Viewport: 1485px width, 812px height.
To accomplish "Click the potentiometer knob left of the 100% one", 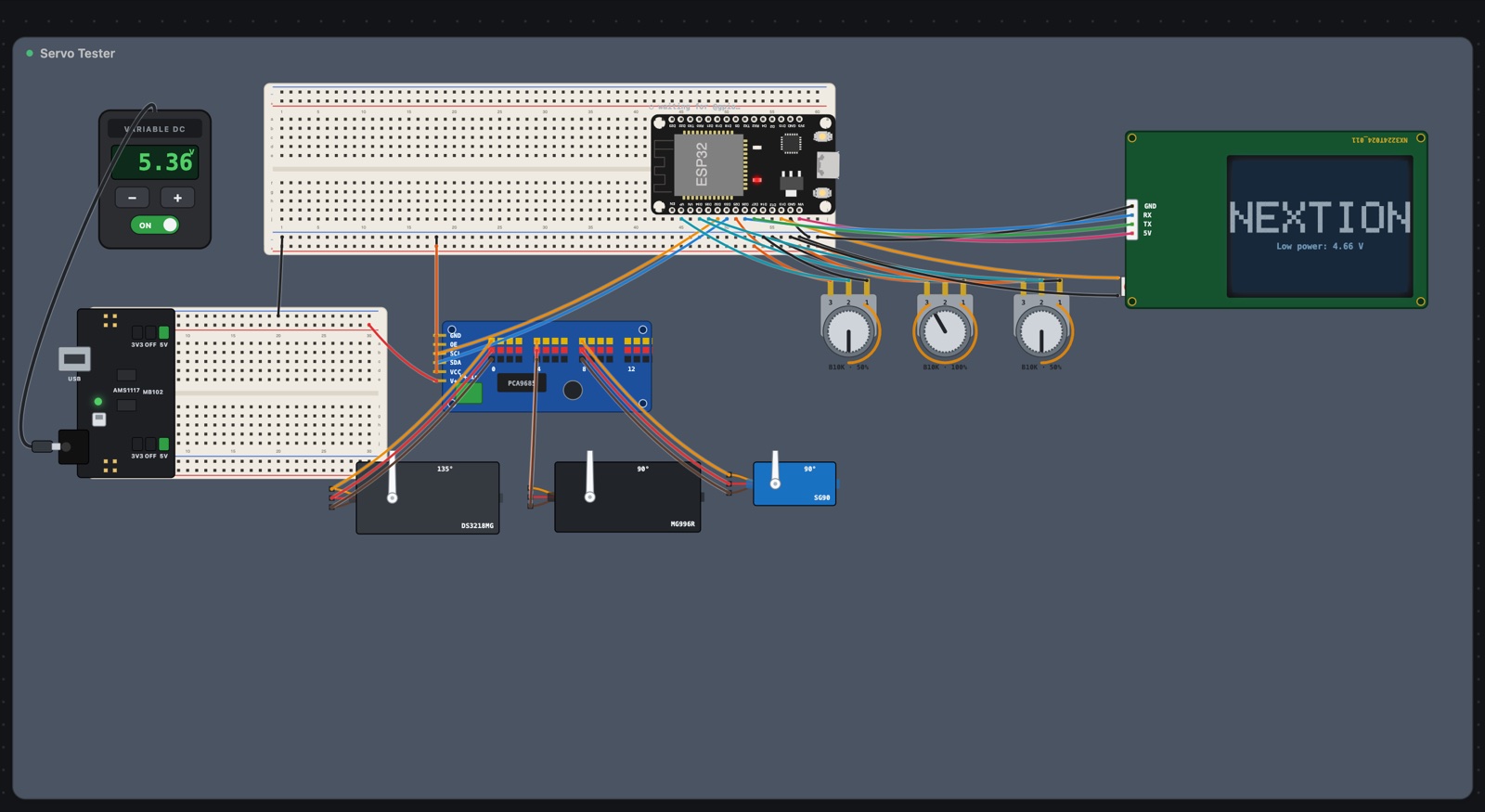I will (848, 332).
